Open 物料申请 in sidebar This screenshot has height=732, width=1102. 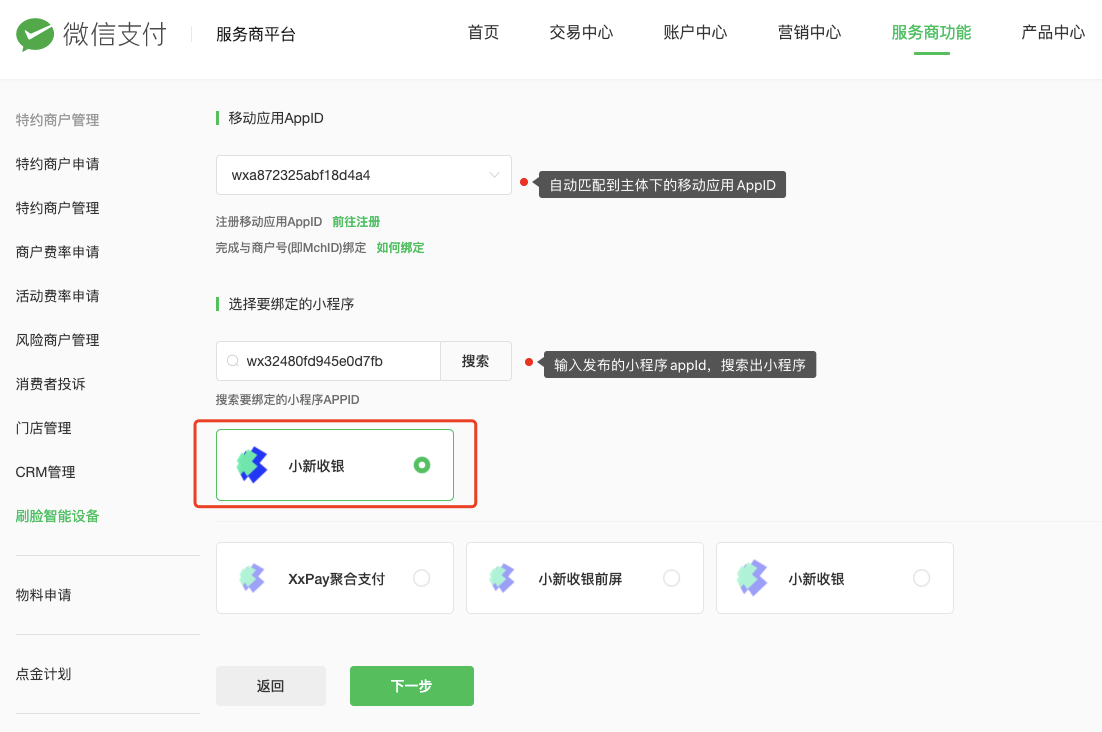tap(44, 595)
